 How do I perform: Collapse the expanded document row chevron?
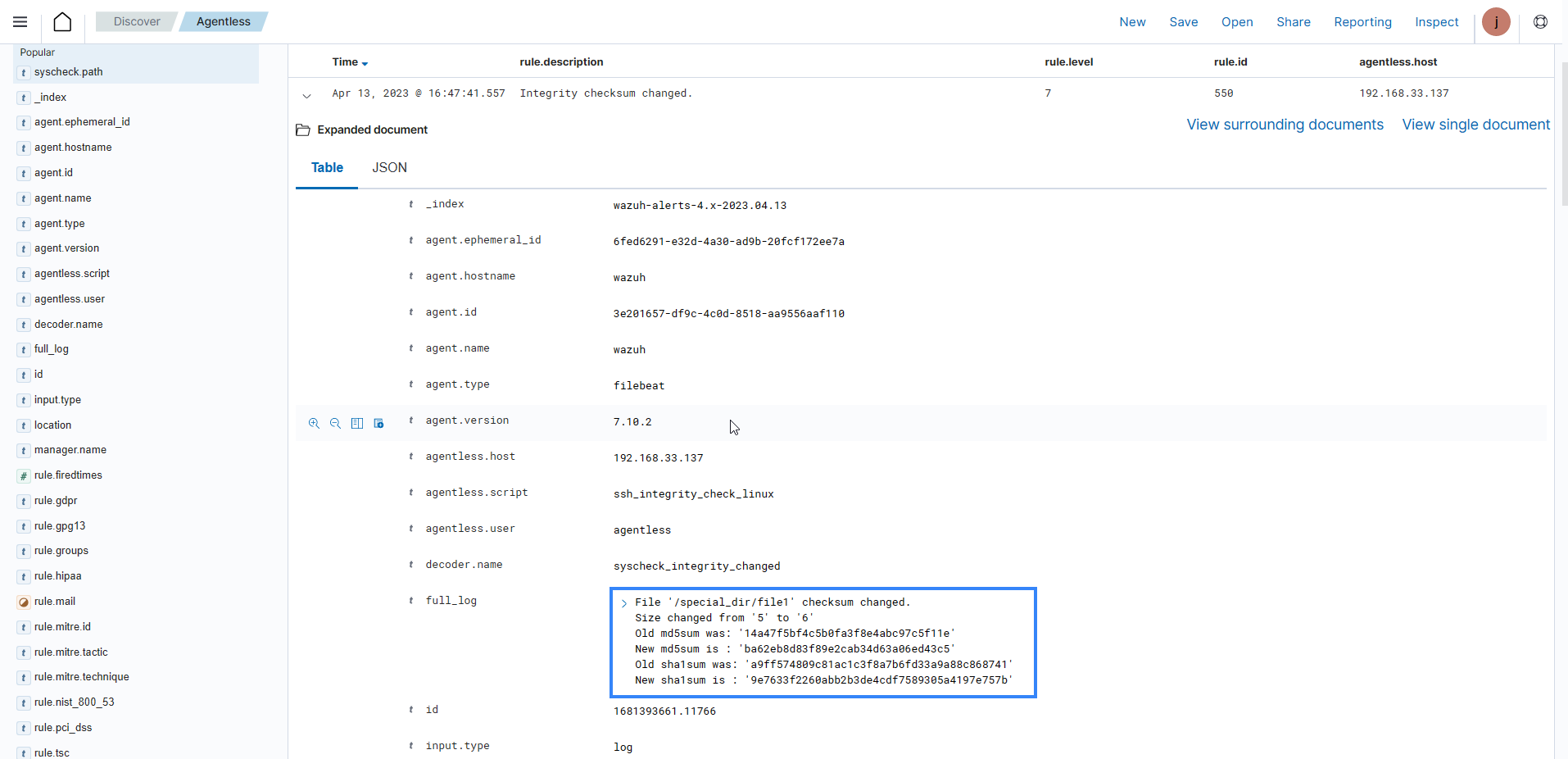point(306,95)
